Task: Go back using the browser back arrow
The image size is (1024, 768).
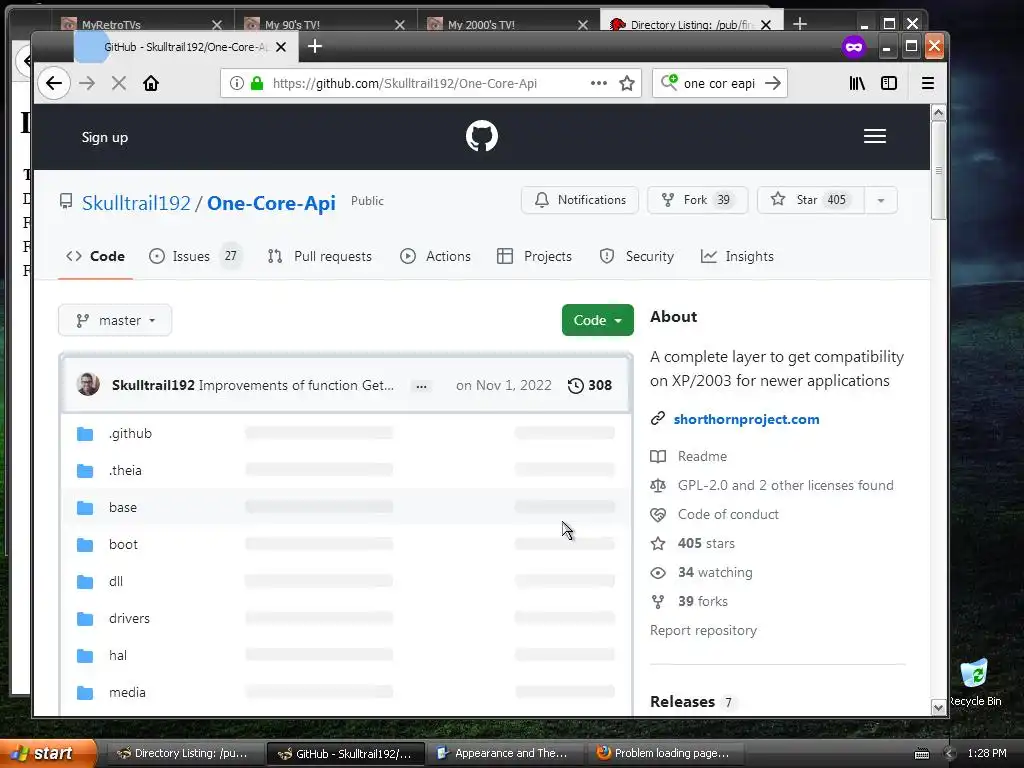Action: pyautogui.click(x=54, y=84)
